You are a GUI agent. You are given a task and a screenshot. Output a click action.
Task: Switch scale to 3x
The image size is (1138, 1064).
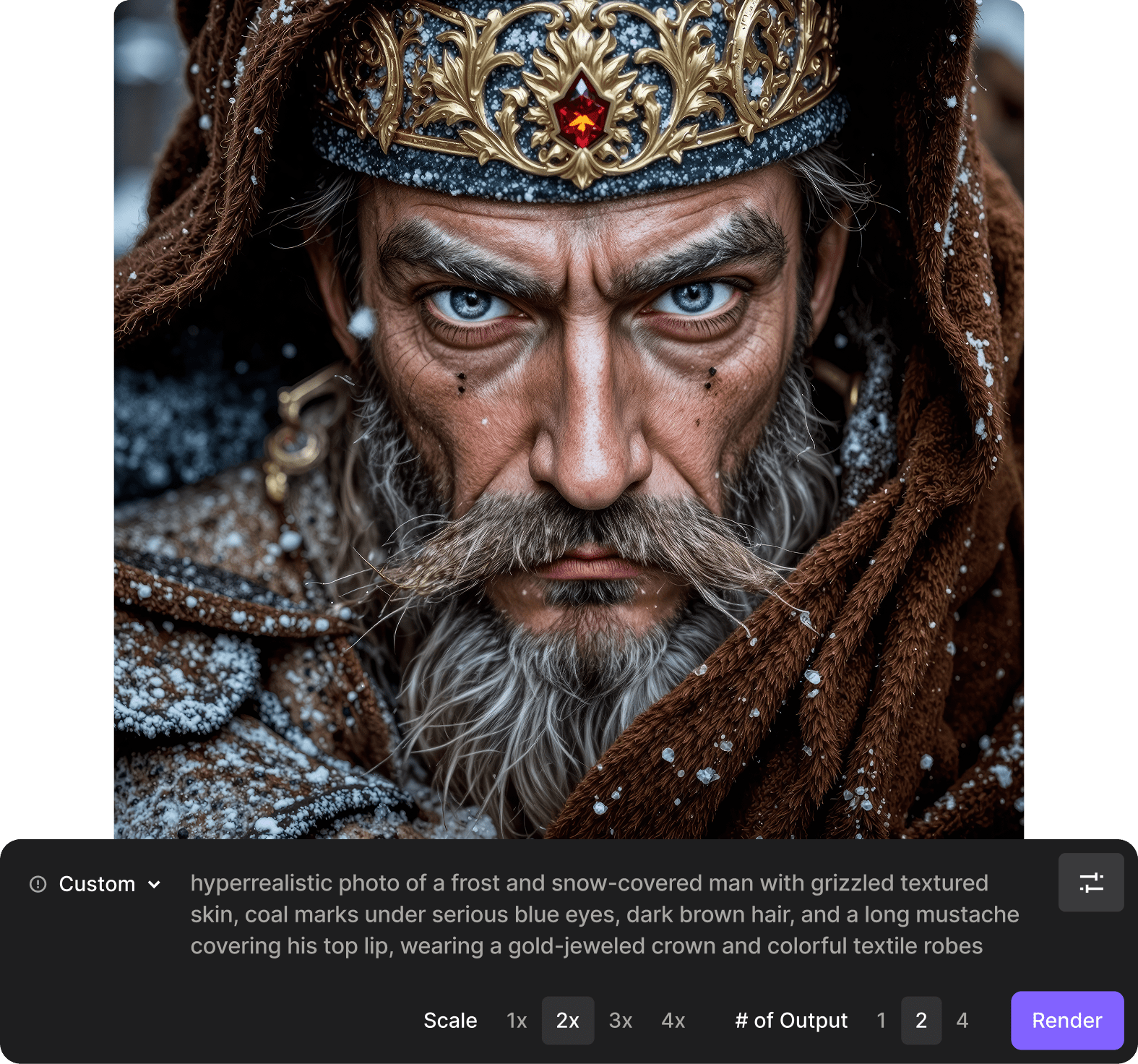pyautogui.click(x=620, y=1020)
